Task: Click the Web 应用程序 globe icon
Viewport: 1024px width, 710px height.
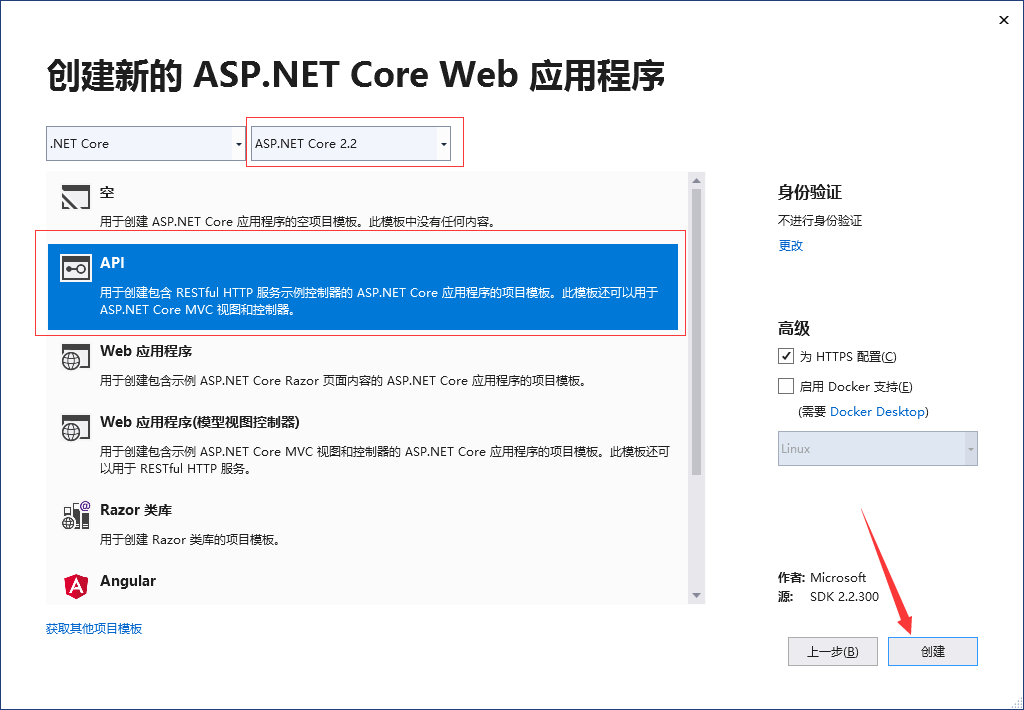Action: [x=76, y=357]
